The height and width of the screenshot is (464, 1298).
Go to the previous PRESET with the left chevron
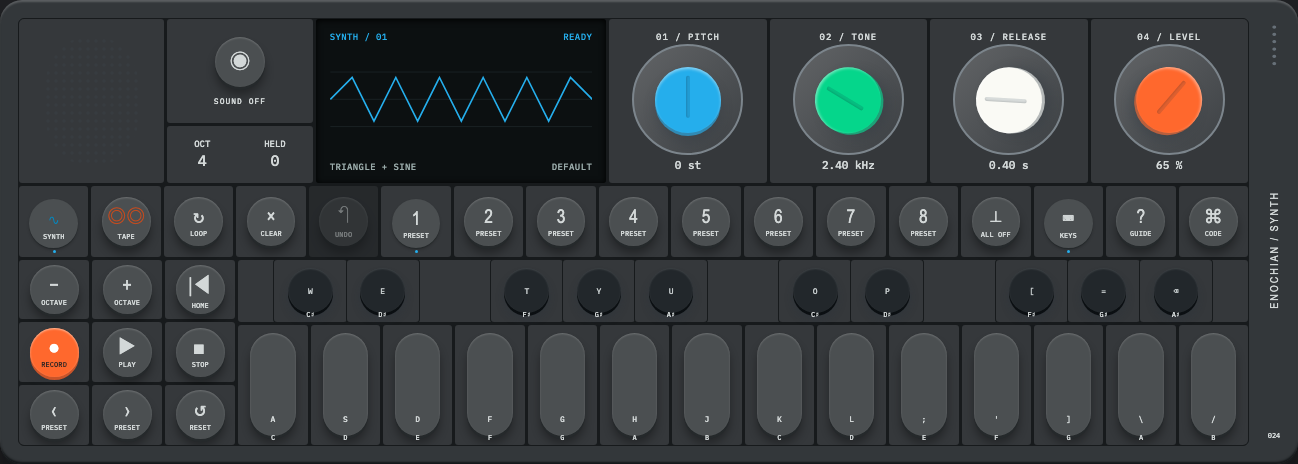pyautogui.click(x=54, y=415)
